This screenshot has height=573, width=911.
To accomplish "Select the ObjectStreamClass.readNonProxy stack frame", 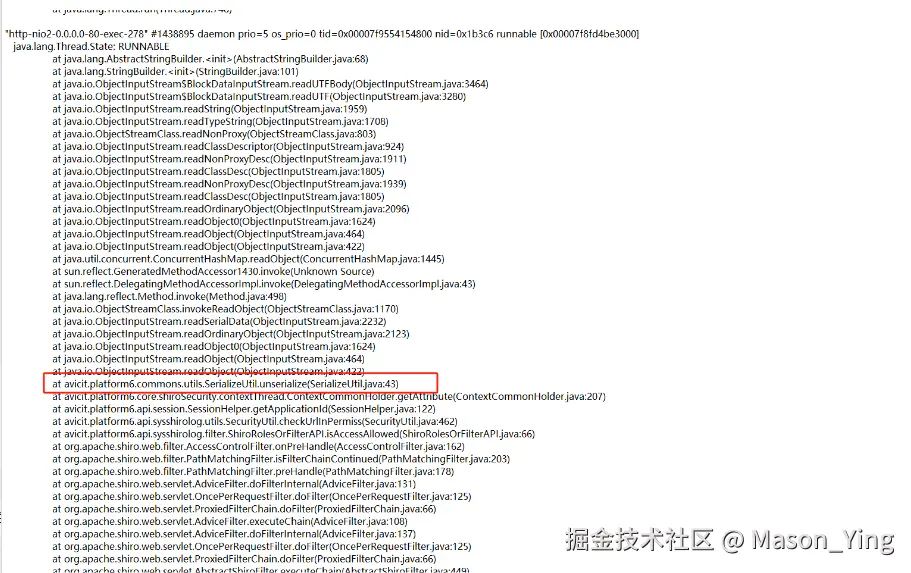I will click(214, 134).
